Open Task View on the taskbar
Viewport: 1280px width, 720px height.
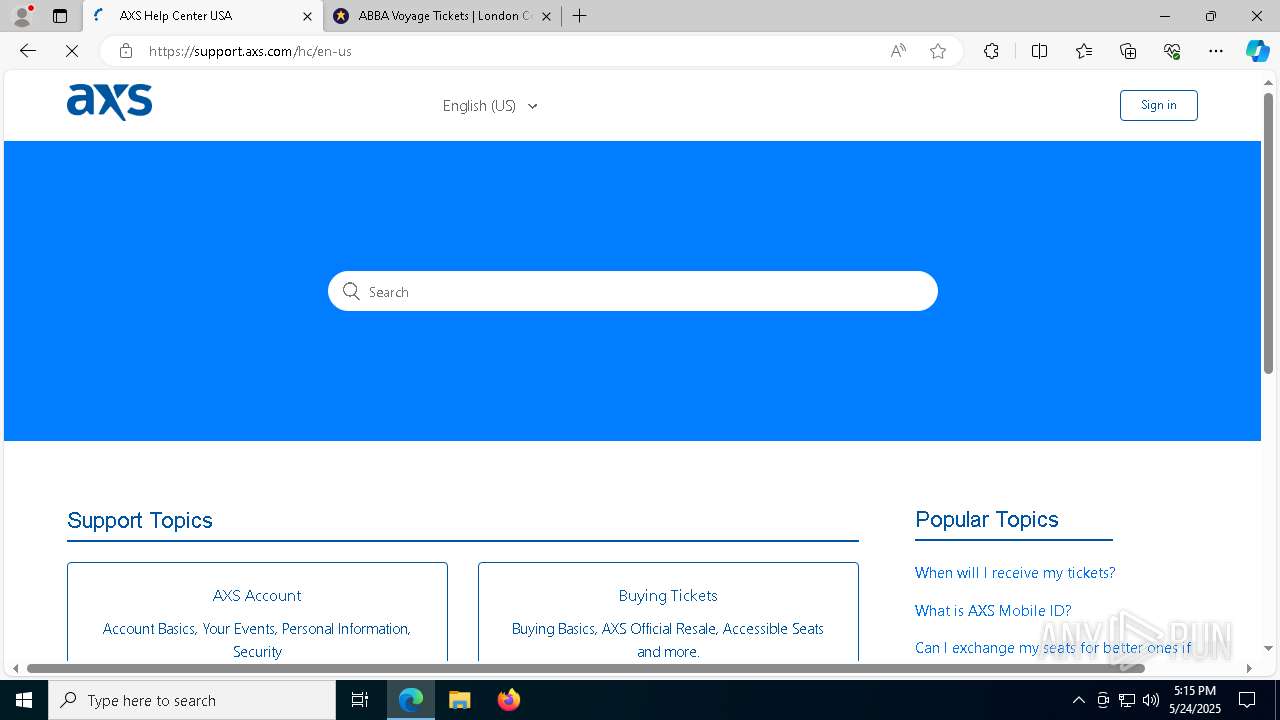coord(360,700)
